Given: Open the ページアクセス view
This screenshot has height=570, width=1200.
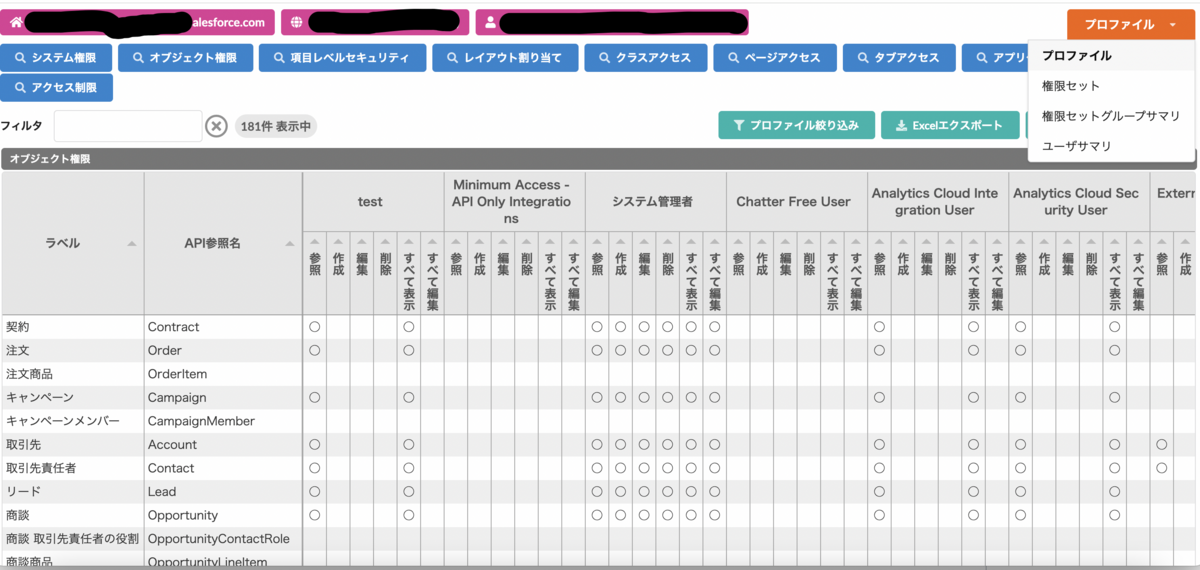Looking at the screenshot, I should 774,58.
